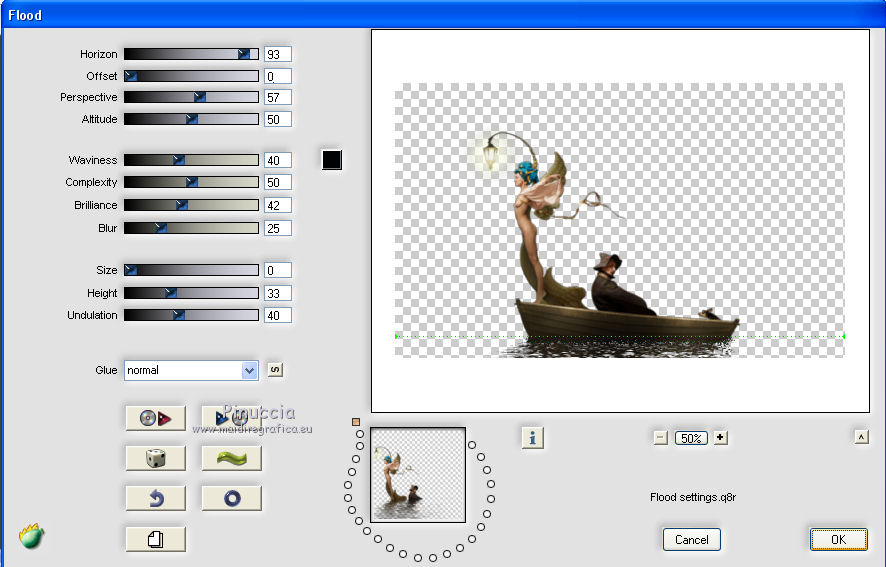Click the Height value field showing 33
The image size is (886, 567).
(x=278, y=293)
